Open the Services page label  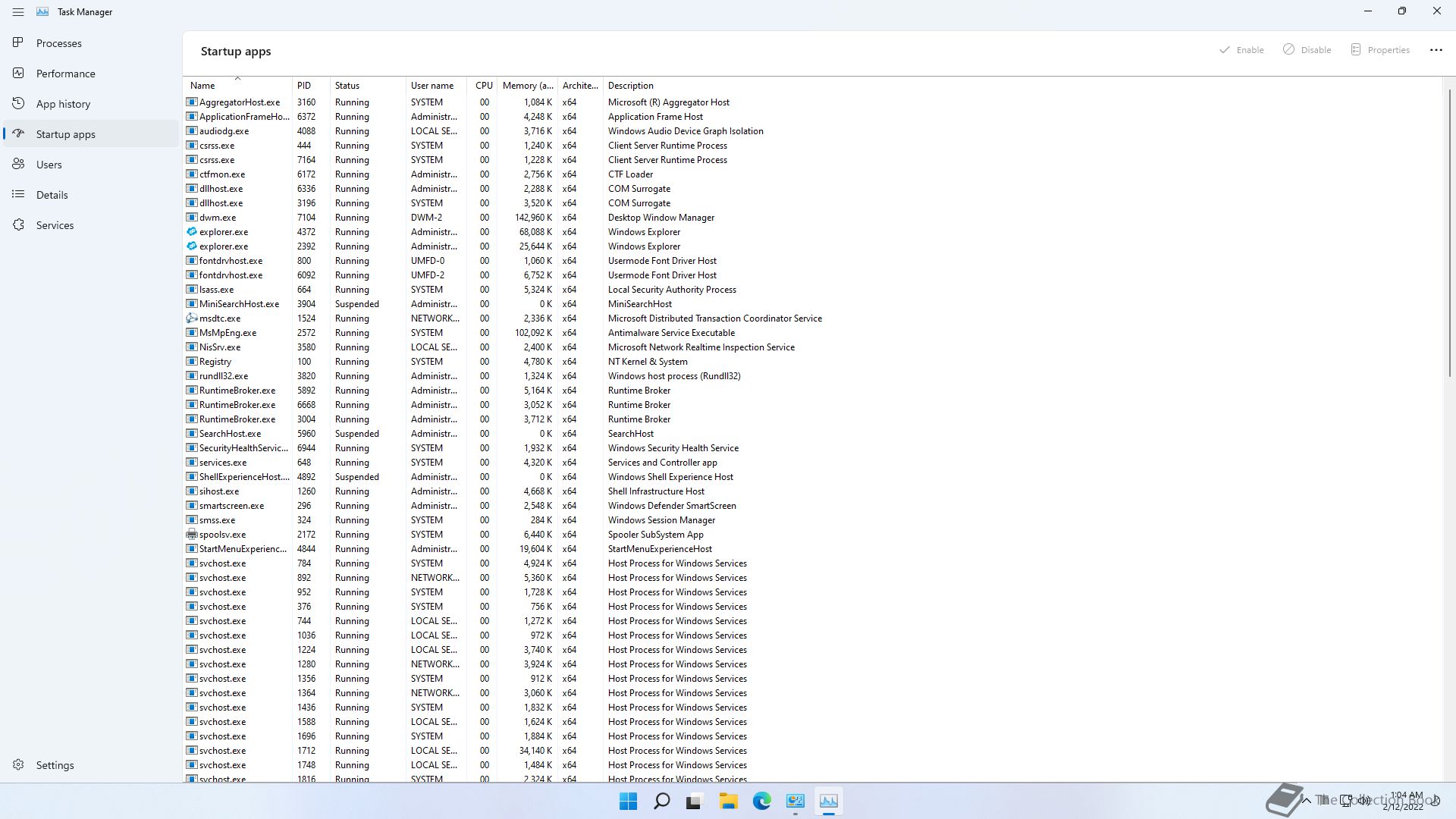coord(55,225)
